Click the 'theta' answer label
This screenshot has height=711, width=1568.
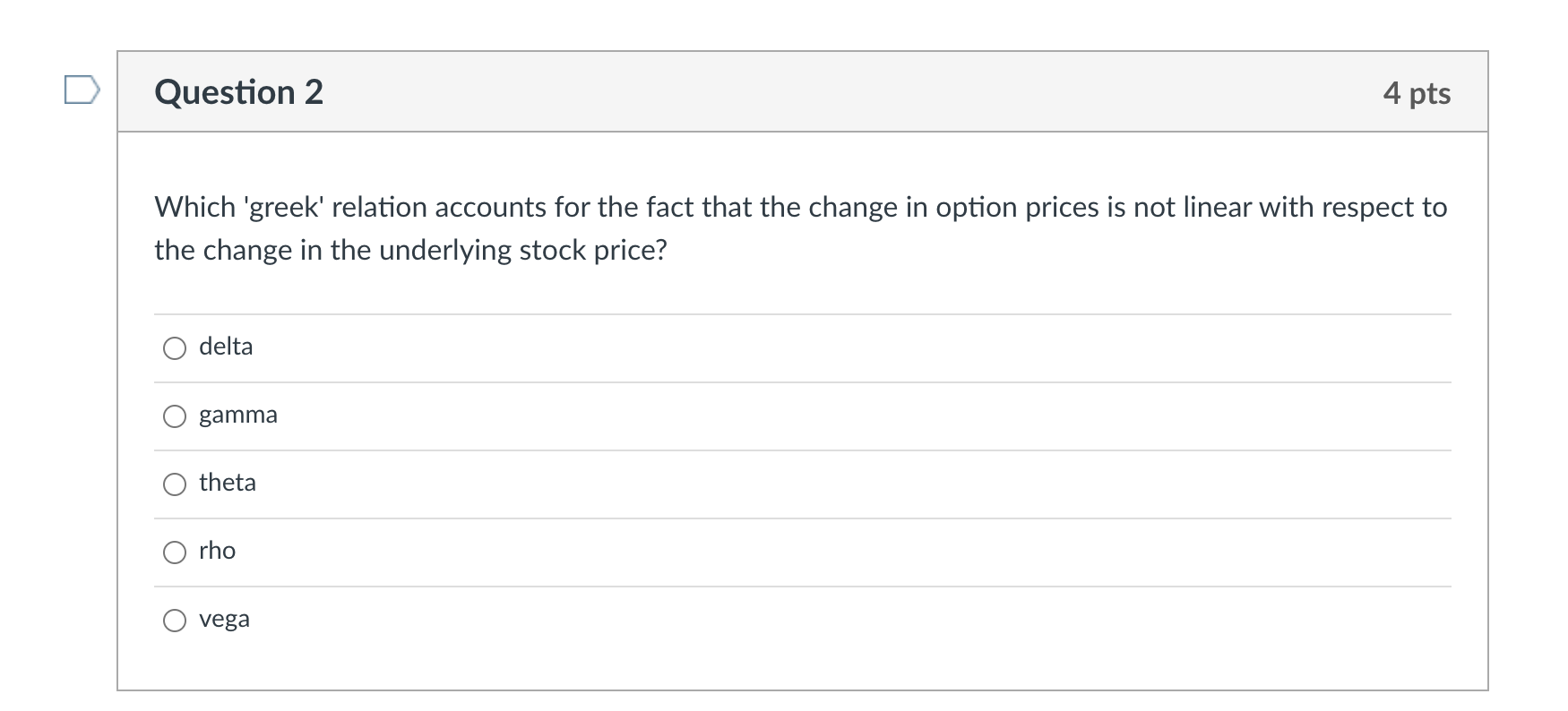(228, 484)
